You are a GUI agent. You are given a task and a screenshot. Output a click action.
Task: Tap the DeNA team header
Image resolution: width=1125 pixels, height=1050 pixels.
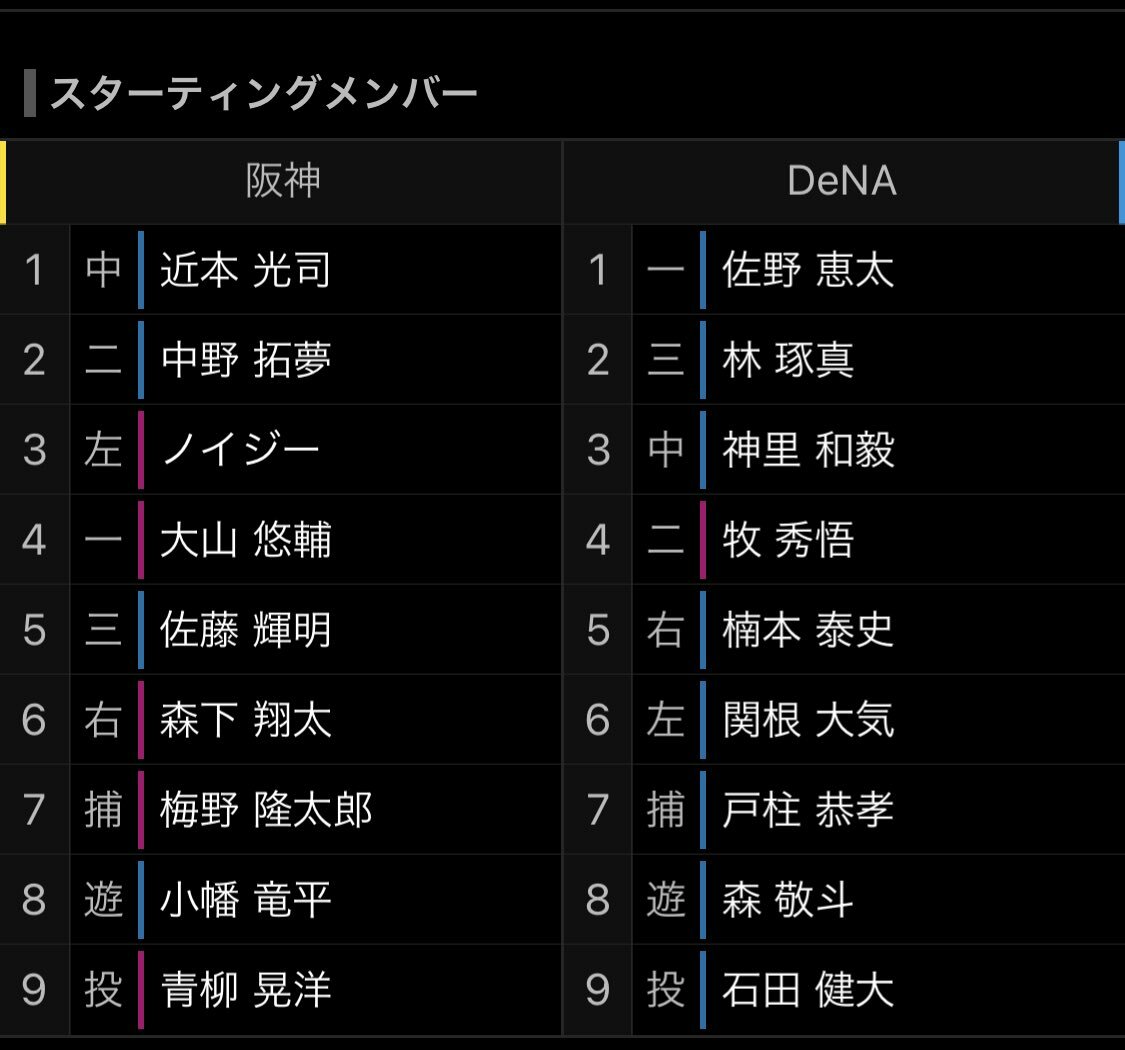[842, 181]
